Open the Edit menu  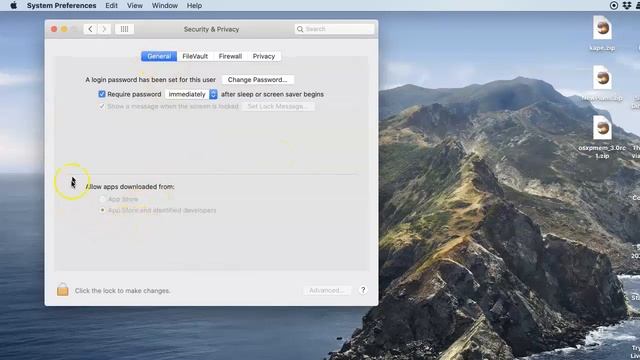tap(111, 6)
